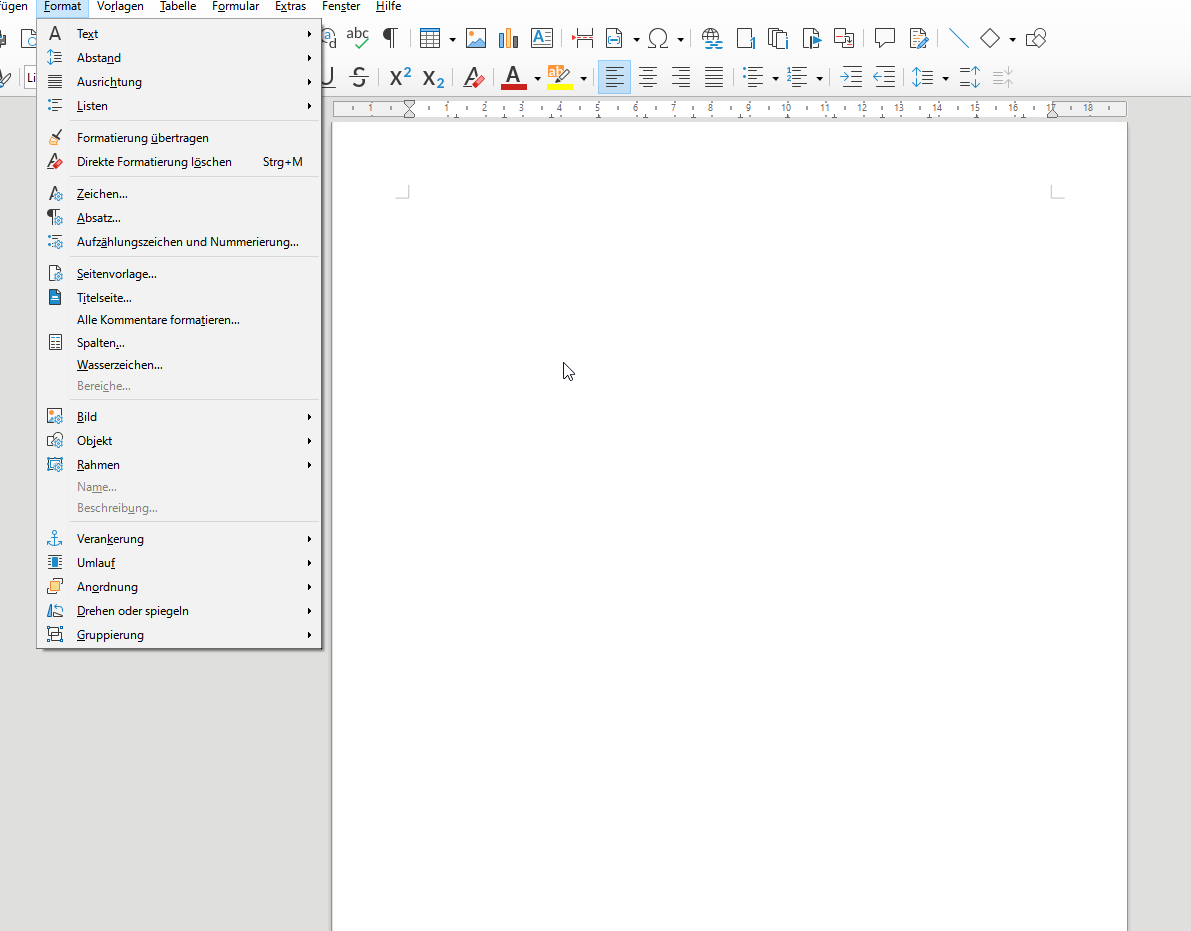Toggle strikethrough formatting
Screen dimensions: 1191x931
tap(358, 77)
